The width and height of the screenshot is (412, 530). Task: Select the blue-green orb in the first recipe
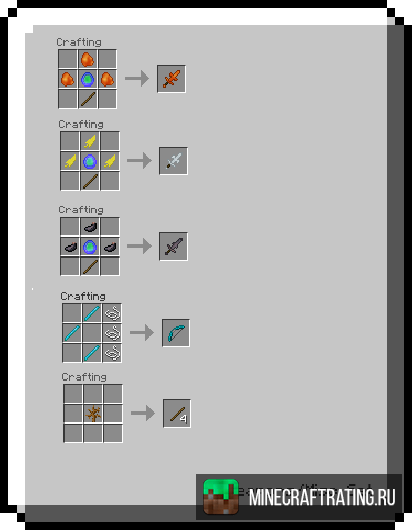tap(88, 79)
